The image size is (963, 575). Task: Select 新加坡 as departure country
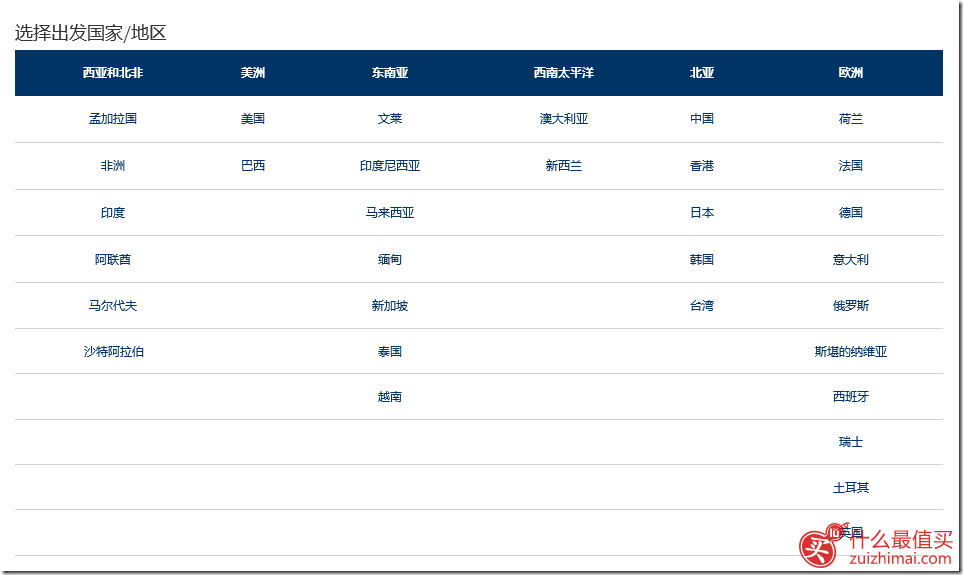[x=390, y=305]
